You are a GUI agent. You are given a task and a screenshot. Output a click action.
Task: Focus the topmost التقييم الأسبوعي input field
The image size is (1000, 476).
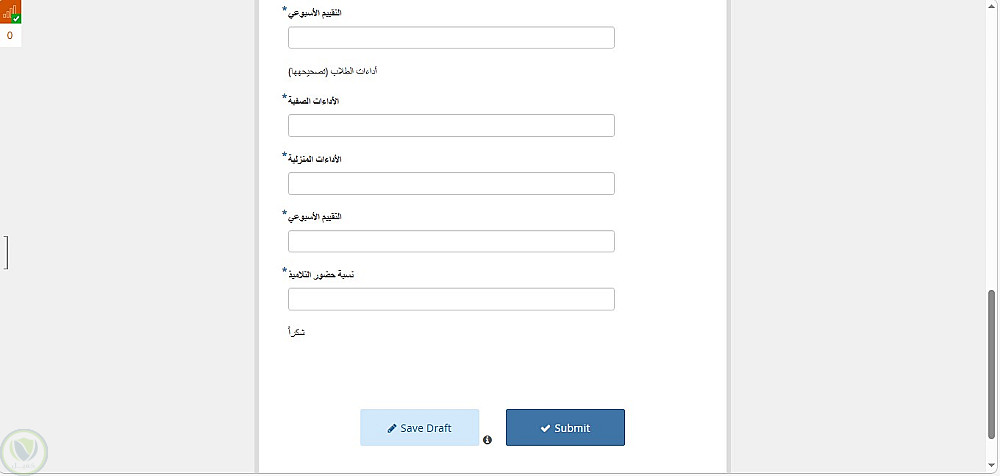(451, 38)
